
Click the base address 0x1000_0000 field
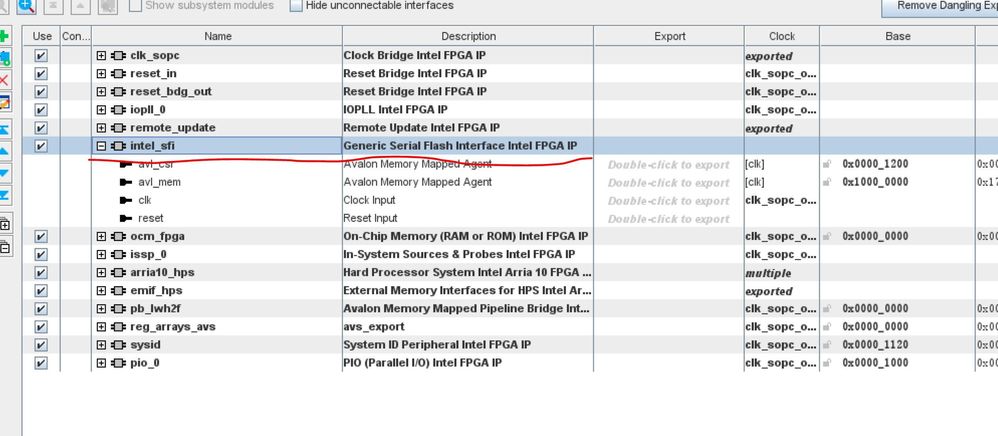(876, 183)
